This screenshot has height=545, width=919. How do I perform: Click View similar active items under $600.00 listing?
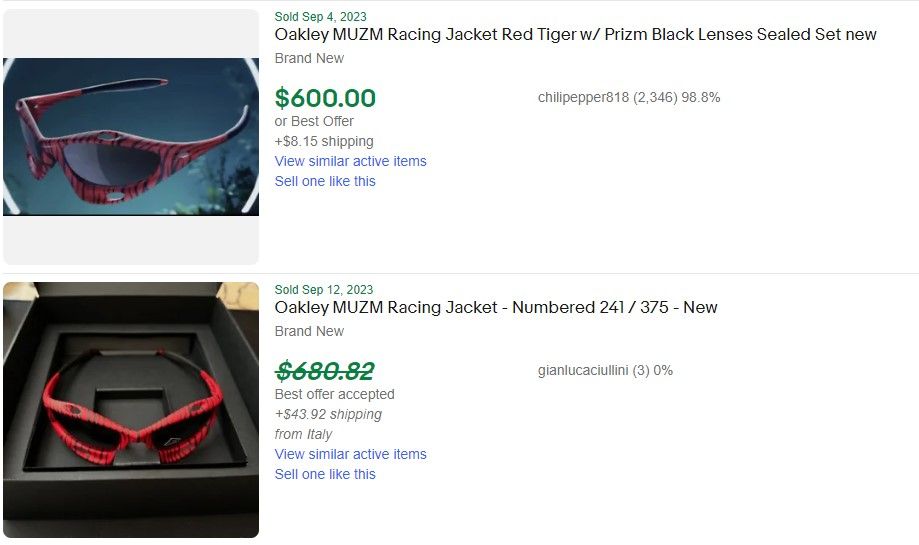tap(350, 161)
